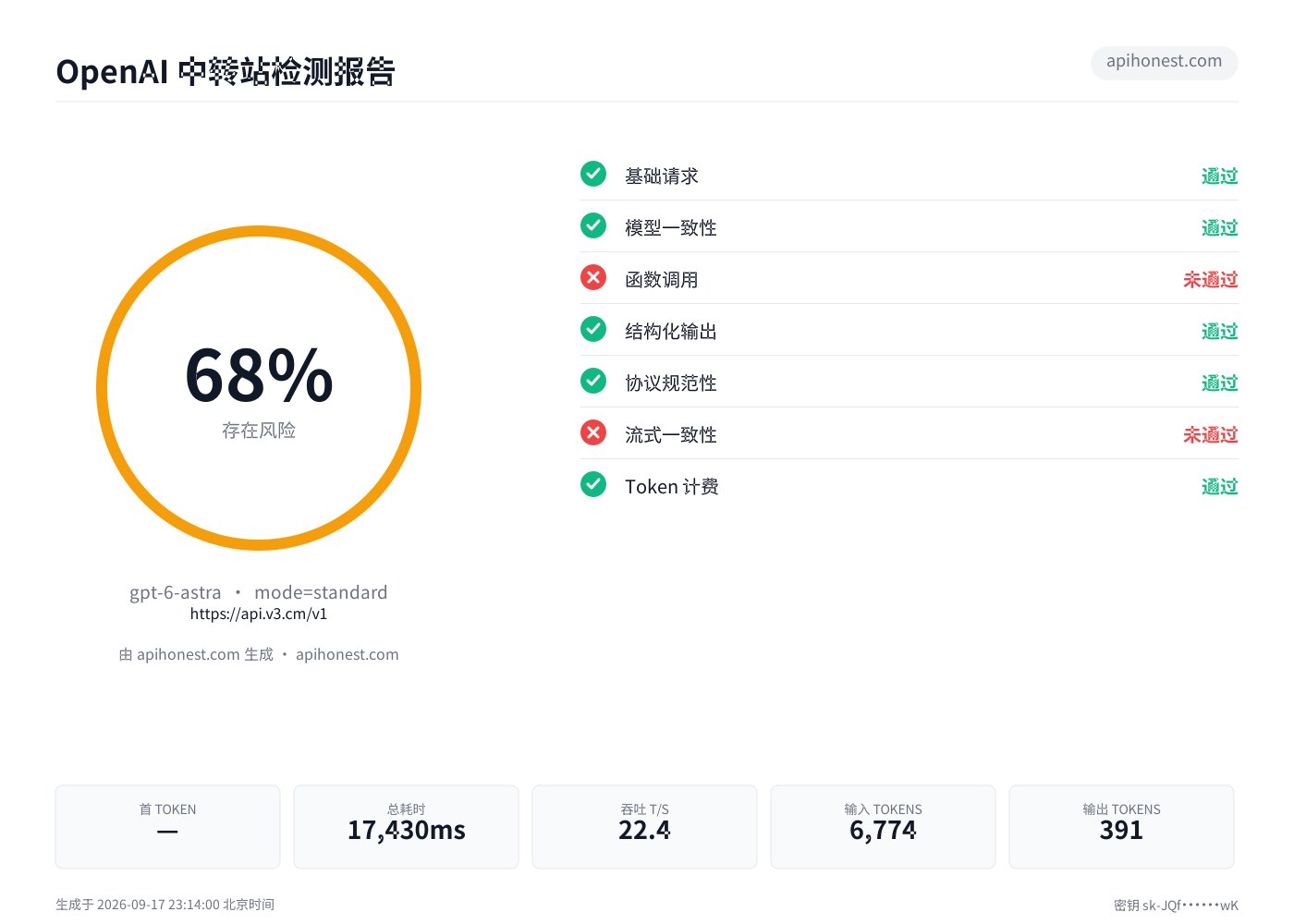Select the 吞吐 T/S 22.4 card
The width and height of the screenshot is (1294, 924).
644,827
